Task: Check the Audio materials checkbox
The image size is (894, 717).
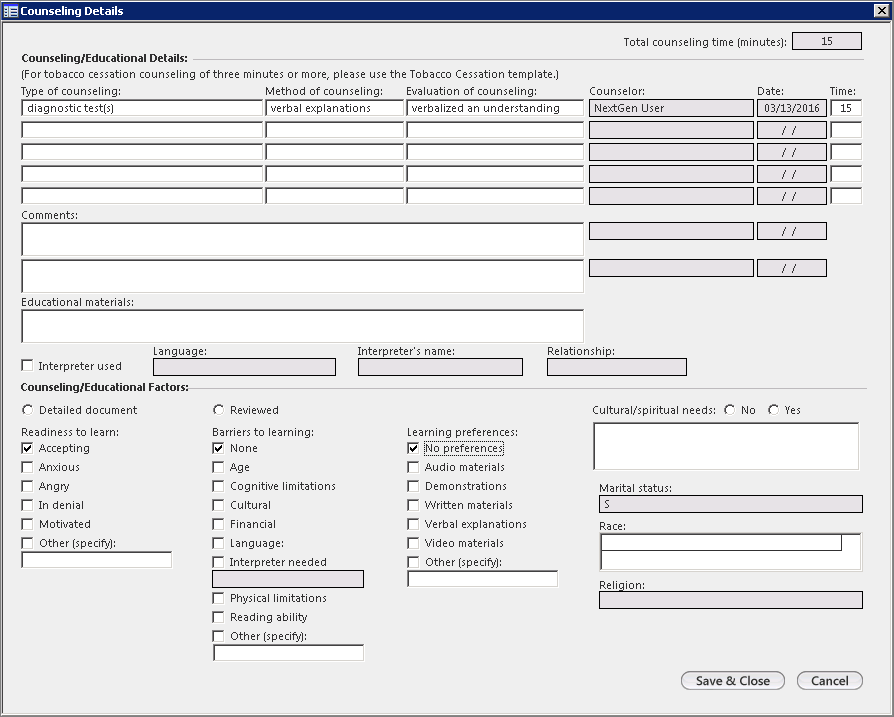Action: [413, 467]
